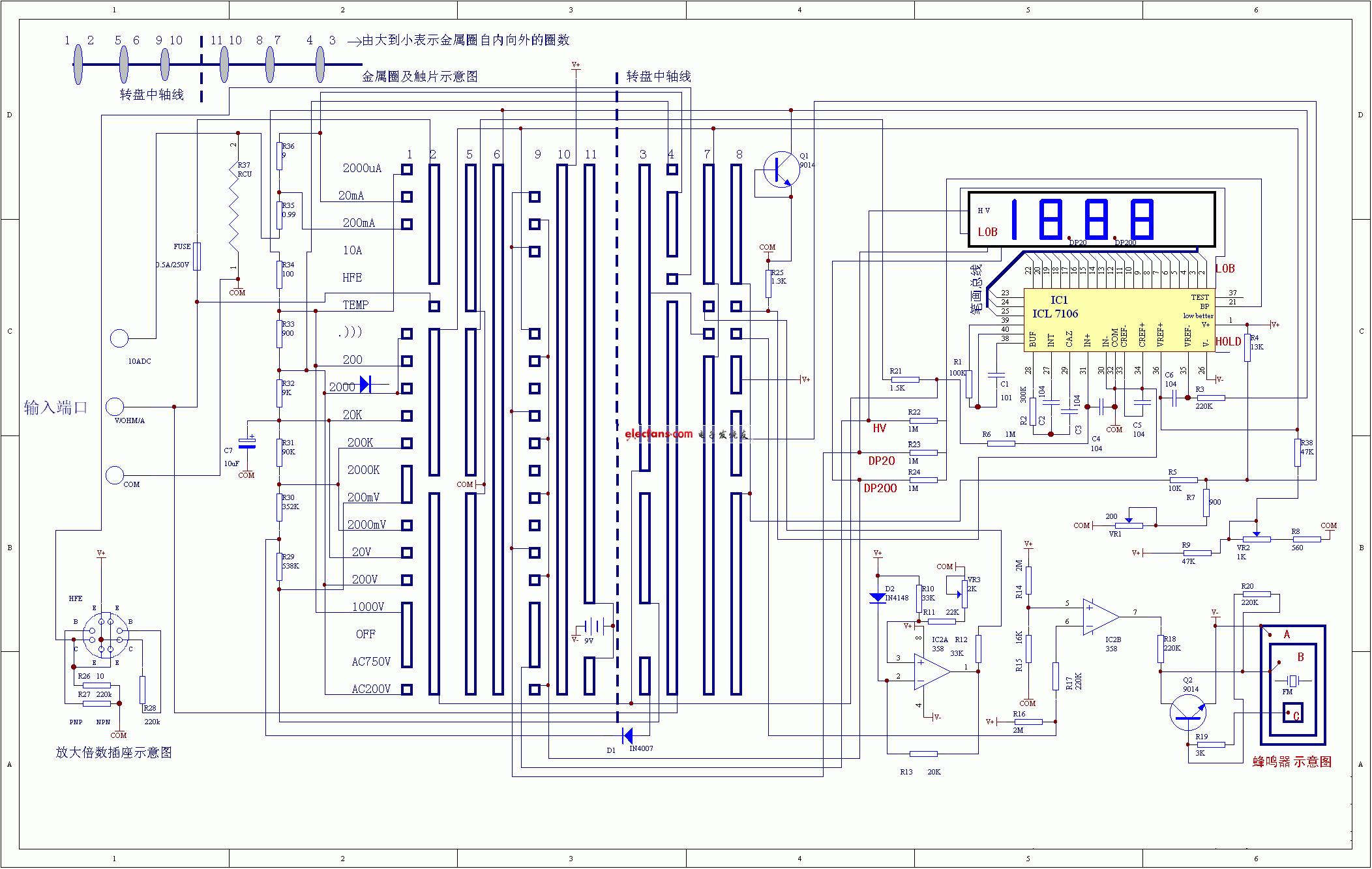This screenshot has width=1372, height=869.
Task: Click the 10ADC input jack circle
Action: (x=119, y=338)
